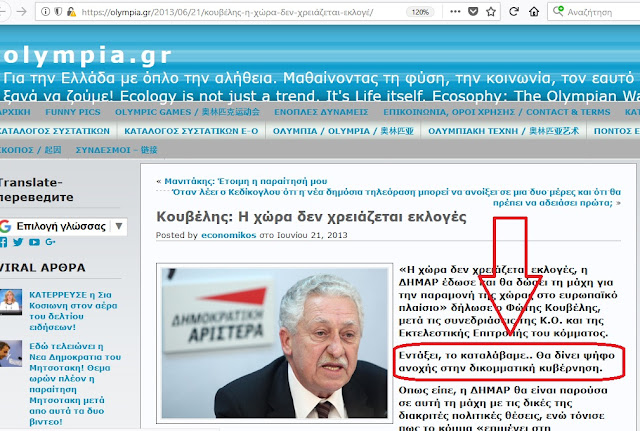
Task: Open the Google Plus social icon
Action: [50, 242]
